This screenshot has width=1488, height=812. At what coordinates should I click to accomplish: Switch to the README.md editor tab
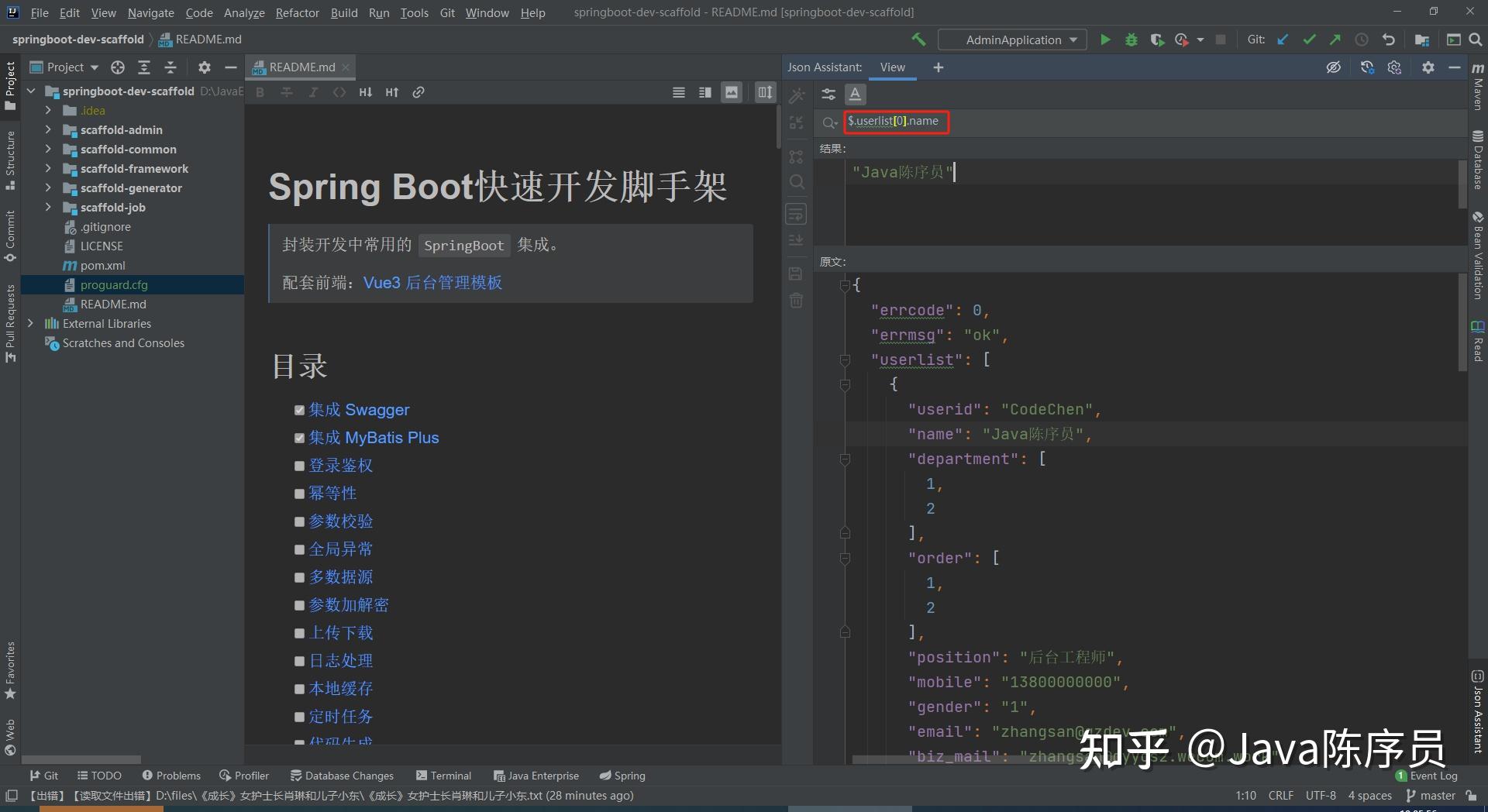tap(299, 67)
